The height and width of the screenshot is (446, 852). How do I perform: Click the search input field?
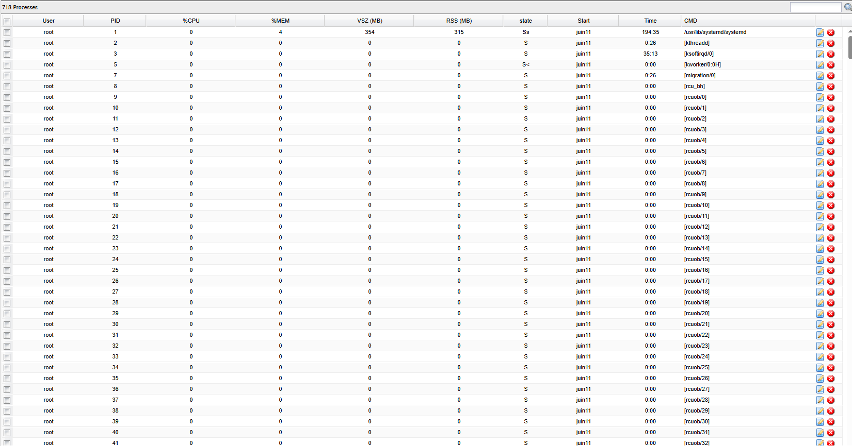[815, 7]
